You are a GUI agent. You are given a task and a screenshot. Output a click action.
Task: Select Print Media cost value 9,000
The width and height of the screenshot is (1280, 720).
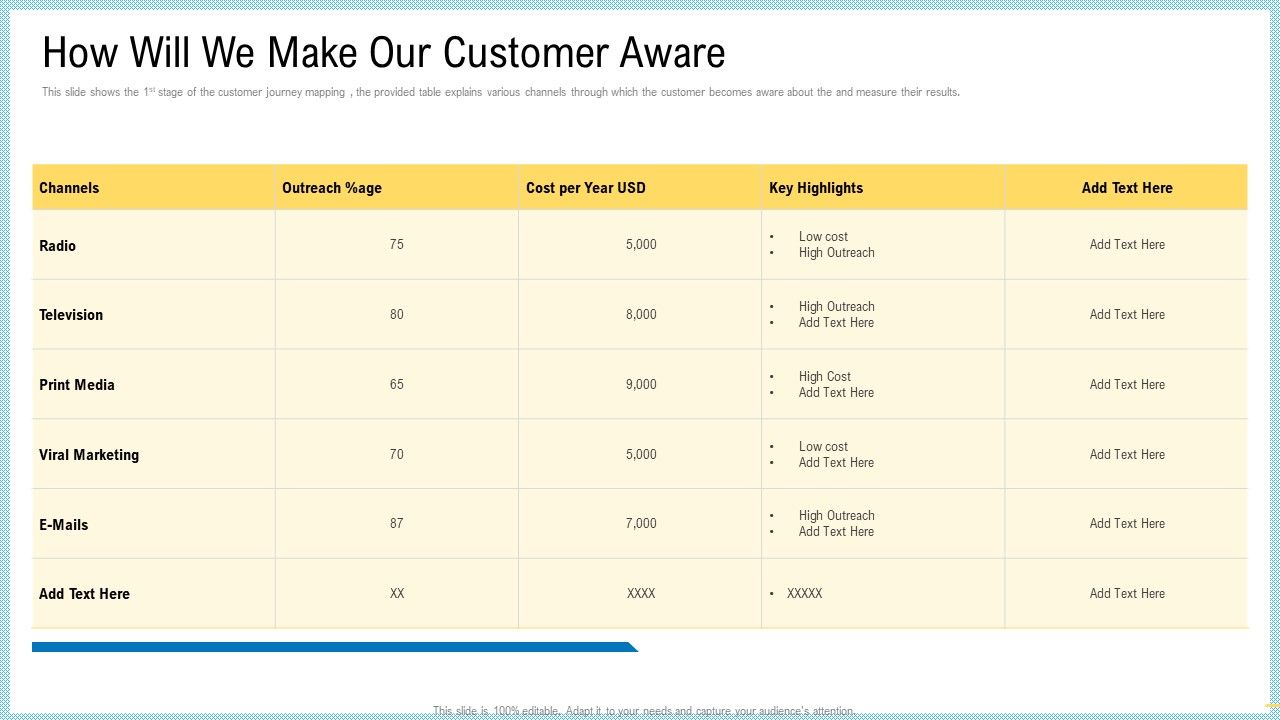click(x=641, y=385)
